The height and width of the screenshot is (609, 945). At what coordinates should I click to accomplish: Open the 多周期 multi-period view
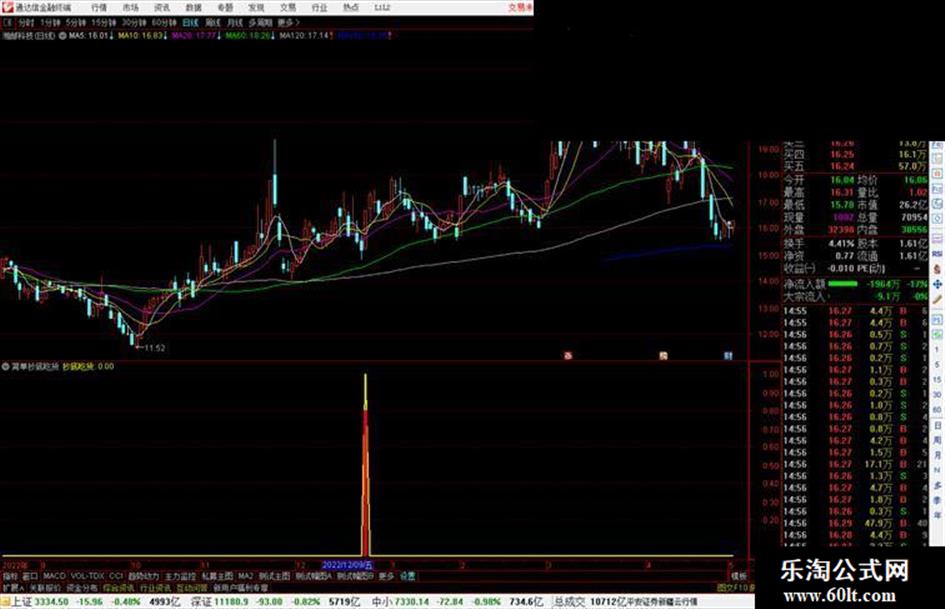(260, 23)
